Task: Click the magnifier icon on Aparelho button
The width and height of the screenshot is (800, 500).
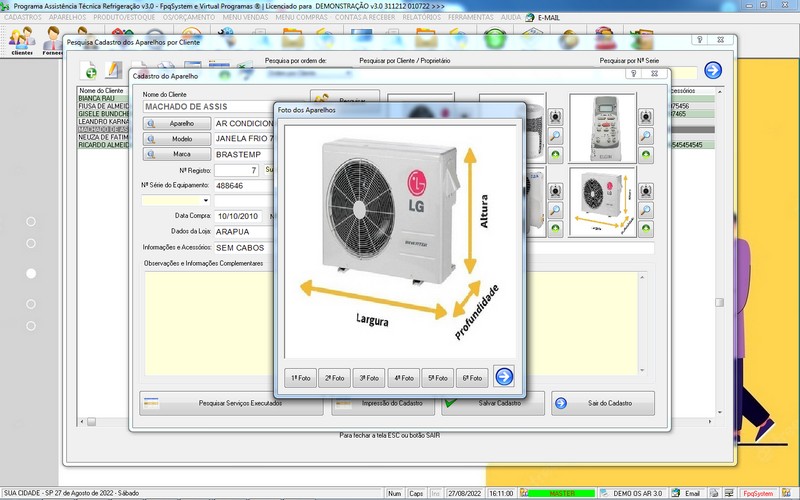Action: (x=152, y=123)
